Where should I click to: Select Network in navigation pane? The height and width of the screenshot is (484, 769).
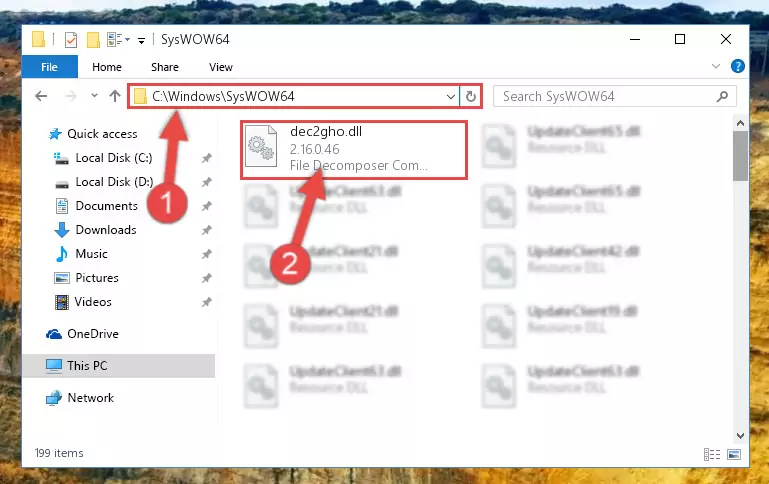pyautogui.click(x=90, y=398)
